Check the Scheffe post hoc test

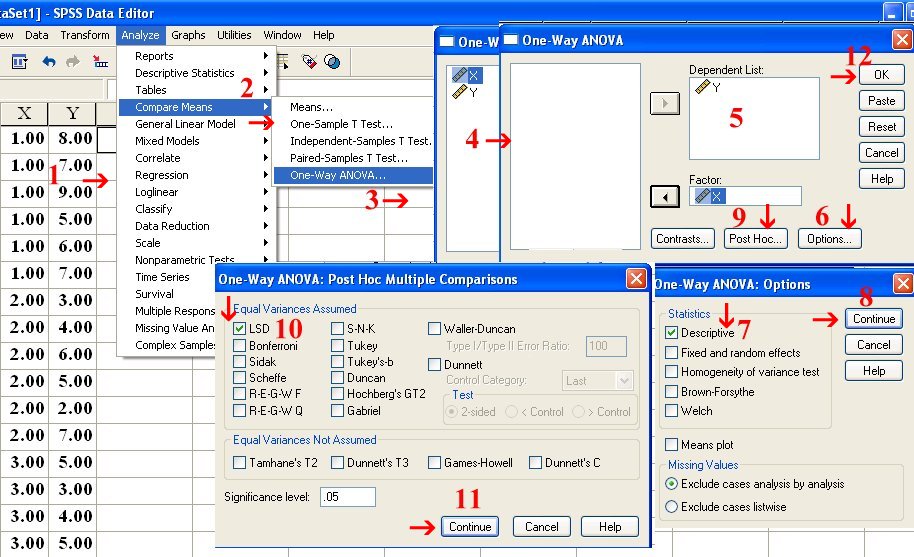pyautogui.click(x=239, y=378)
